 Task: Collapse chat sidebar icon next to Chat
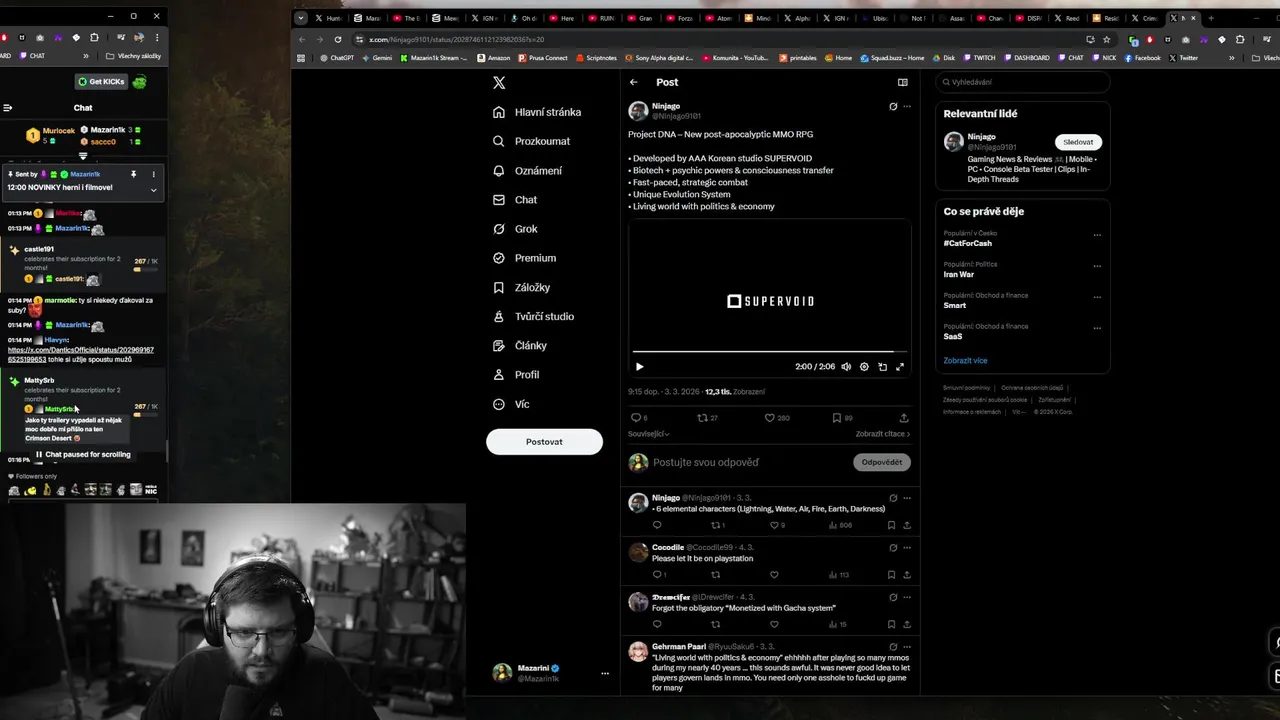(x=7, y=108)
